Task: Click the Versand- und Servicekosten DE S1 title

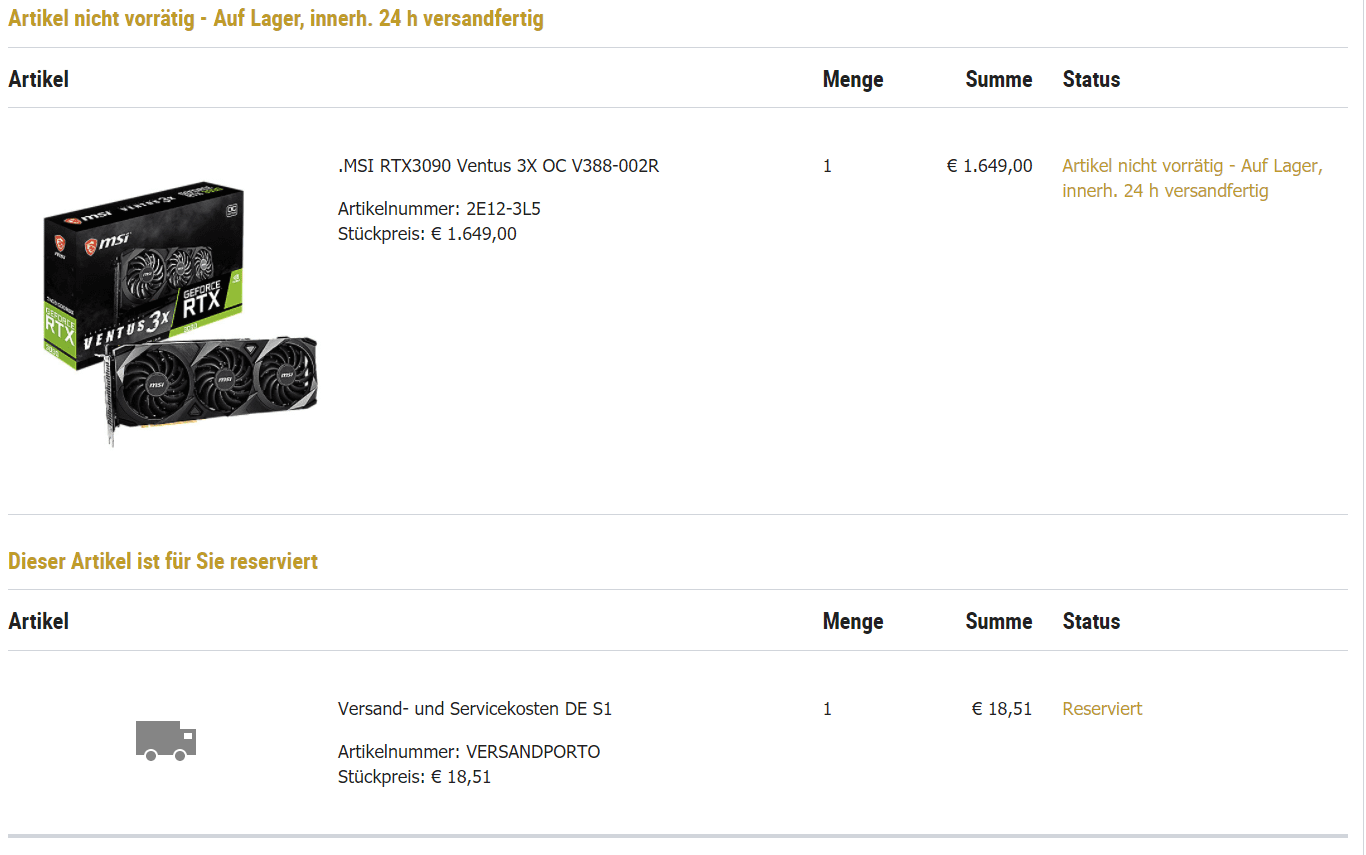Action: [x=475, y=709]
